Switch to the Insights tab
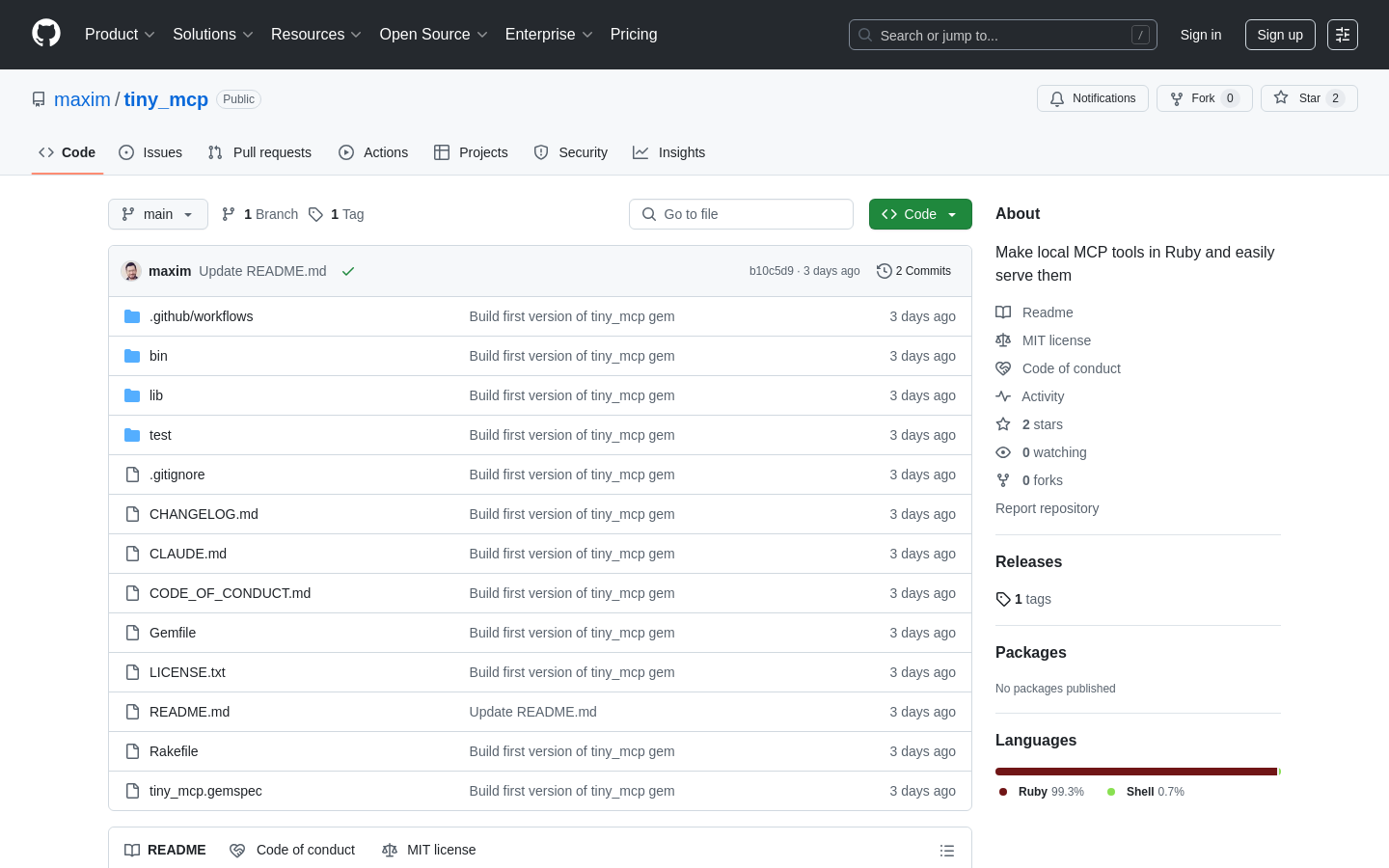 (x=668, y=152)
